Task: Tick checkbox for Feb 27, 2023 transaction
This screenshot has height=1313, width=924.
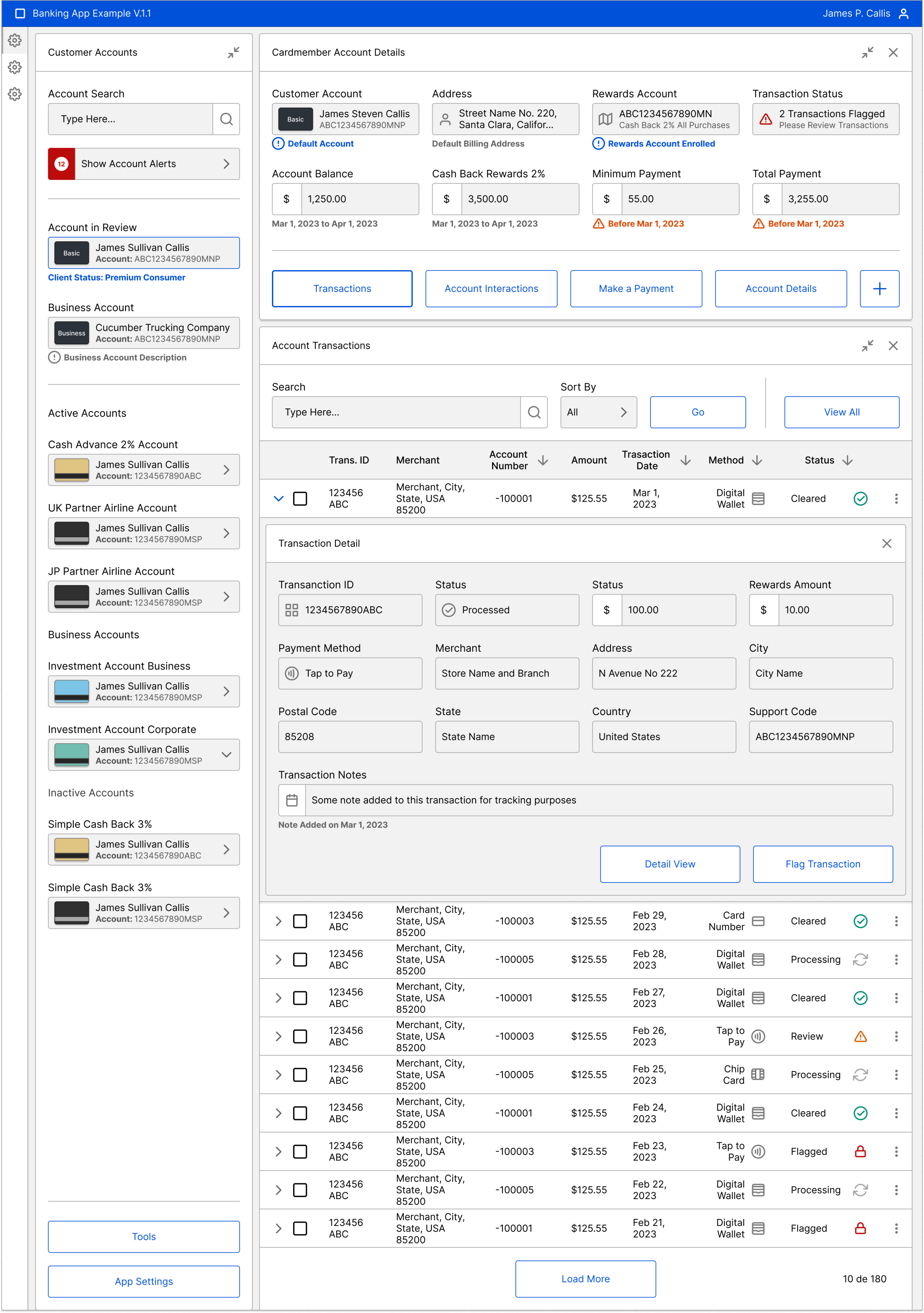Action: coord(300,998)
